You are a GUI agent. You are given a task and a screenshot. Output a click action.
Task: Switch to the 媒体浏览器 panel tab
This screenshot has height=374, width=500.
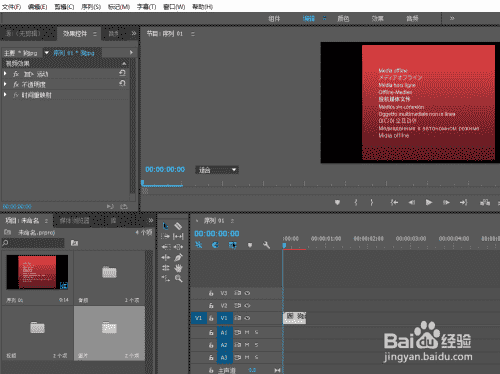click(x=74, y=220)
